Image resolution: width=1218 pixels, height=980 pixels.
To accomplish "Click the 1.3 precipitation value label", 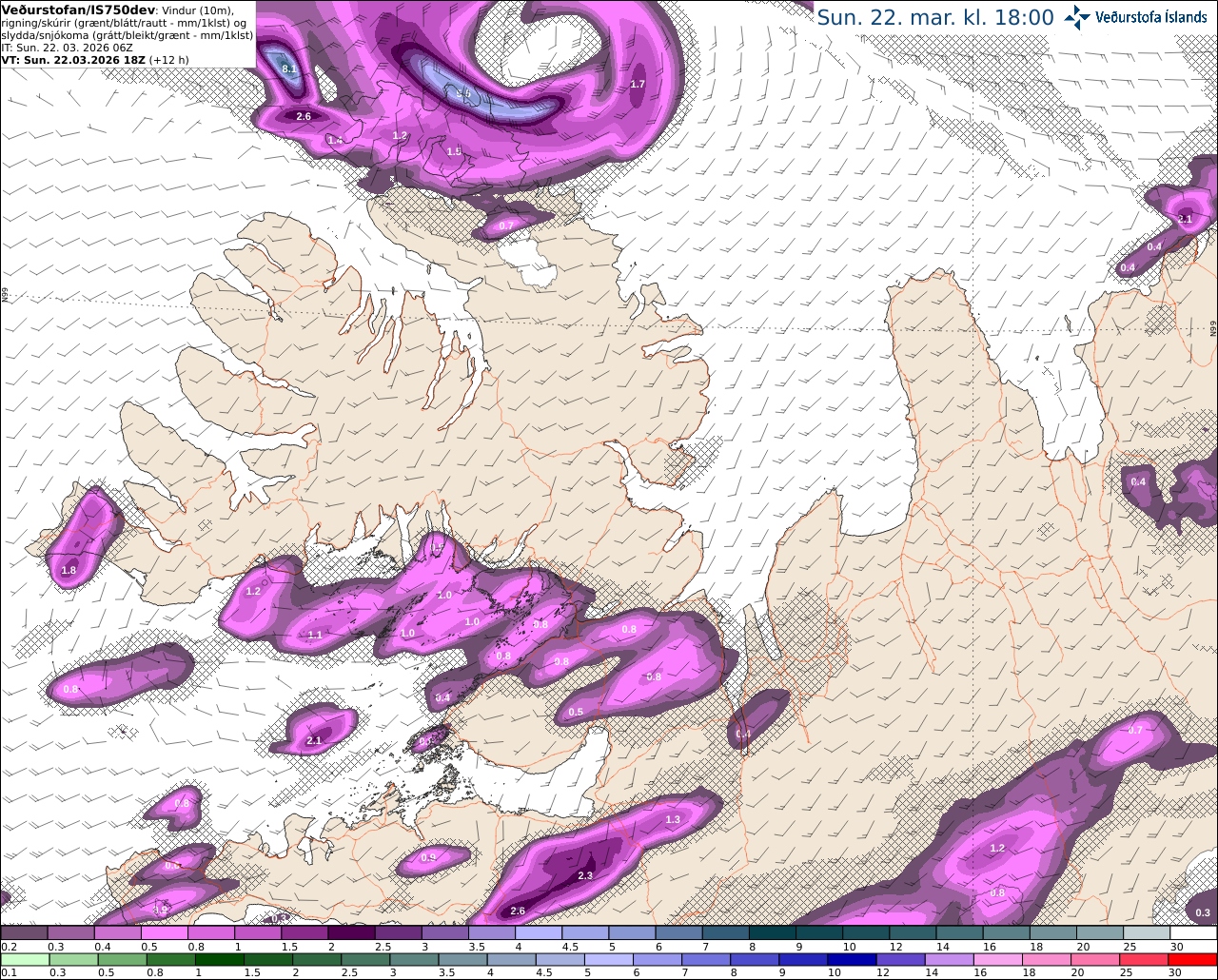I will [673, 820].
